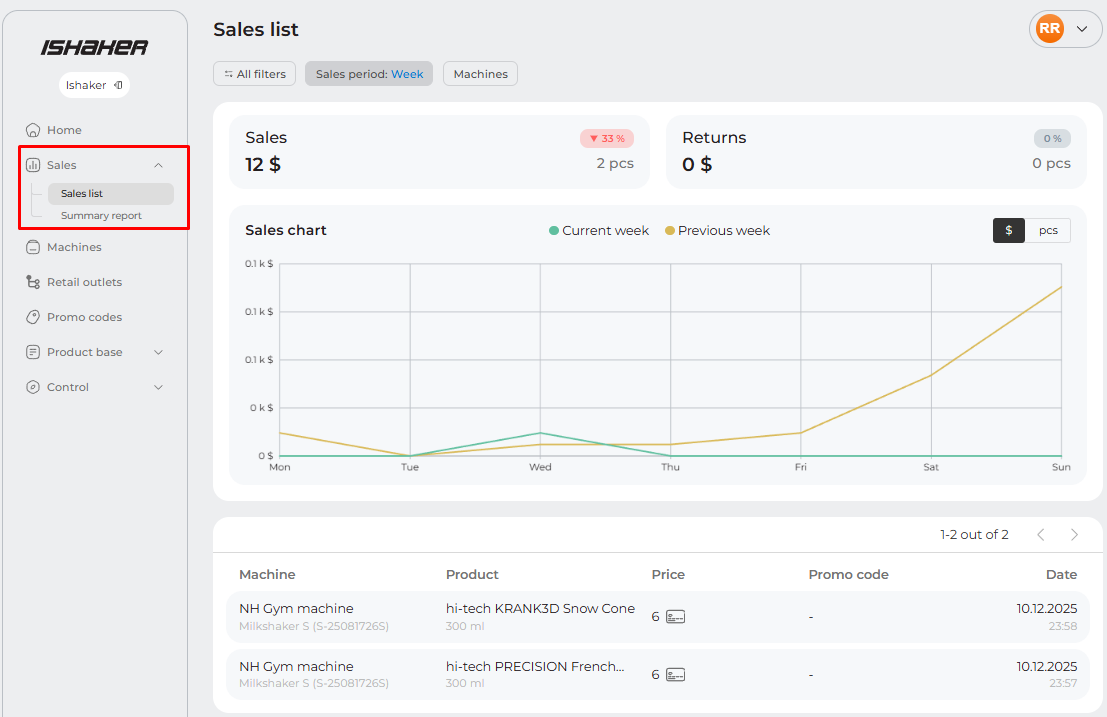Expand the Control submenu chevron
1107x717 pixels.
[x=158, y=387]
